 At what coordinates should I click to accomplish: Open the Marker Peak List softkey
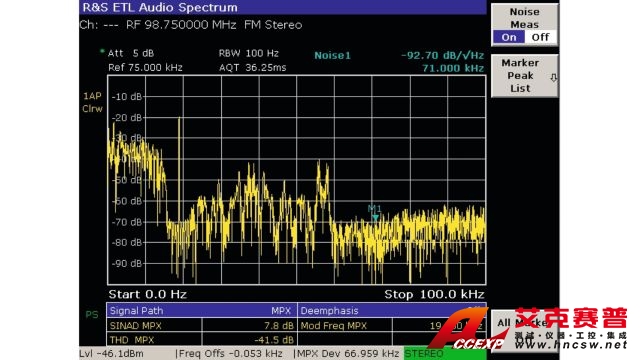click(524, 76)
